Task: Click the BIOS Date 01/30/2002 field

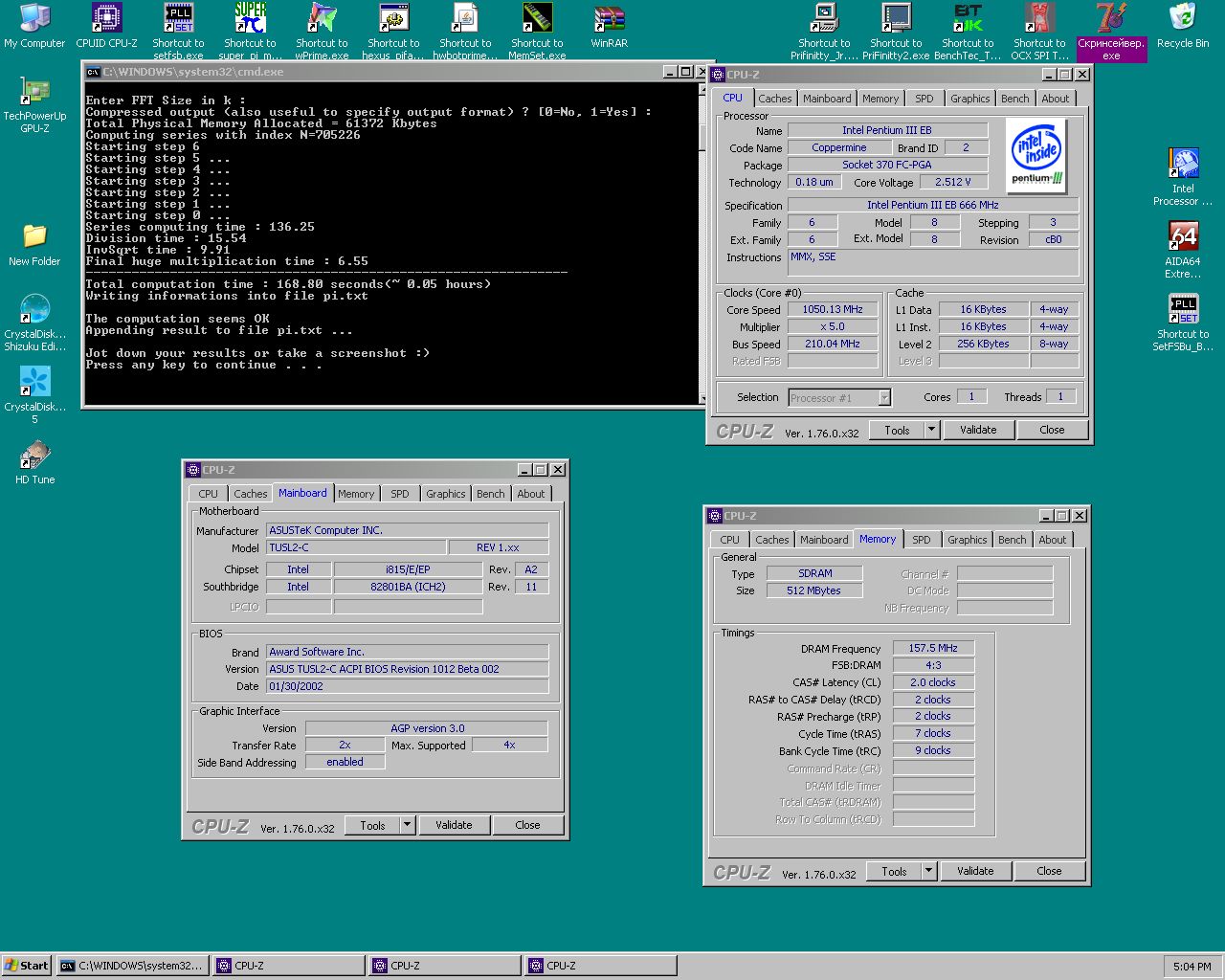Action: (407, 686)
